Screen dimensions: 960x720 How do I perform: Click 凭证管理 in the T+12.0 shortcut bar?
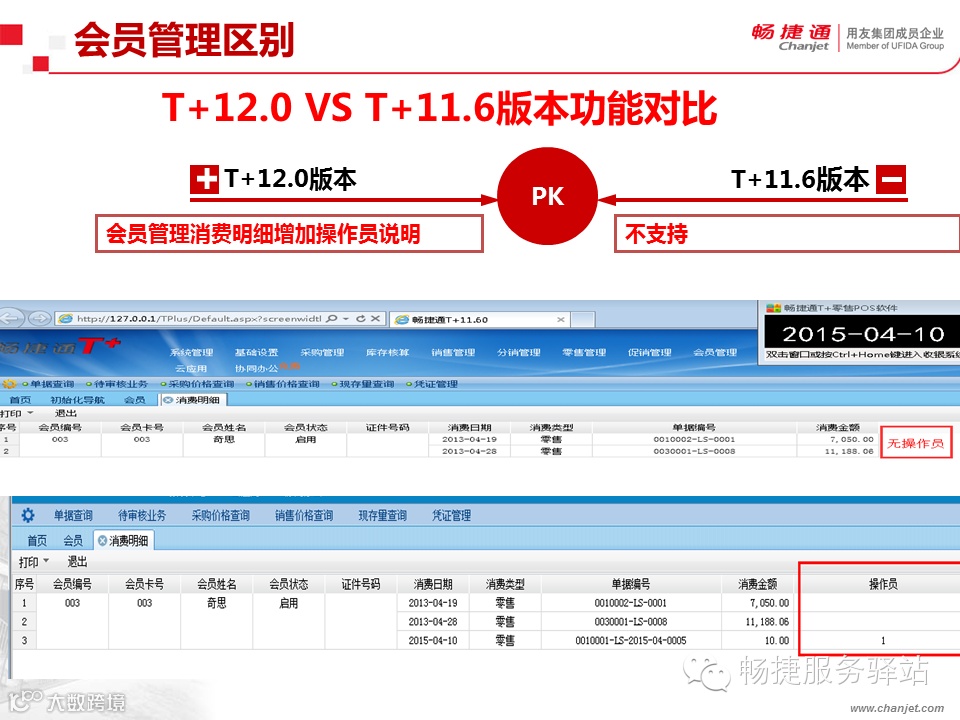(x=451, y=516)
